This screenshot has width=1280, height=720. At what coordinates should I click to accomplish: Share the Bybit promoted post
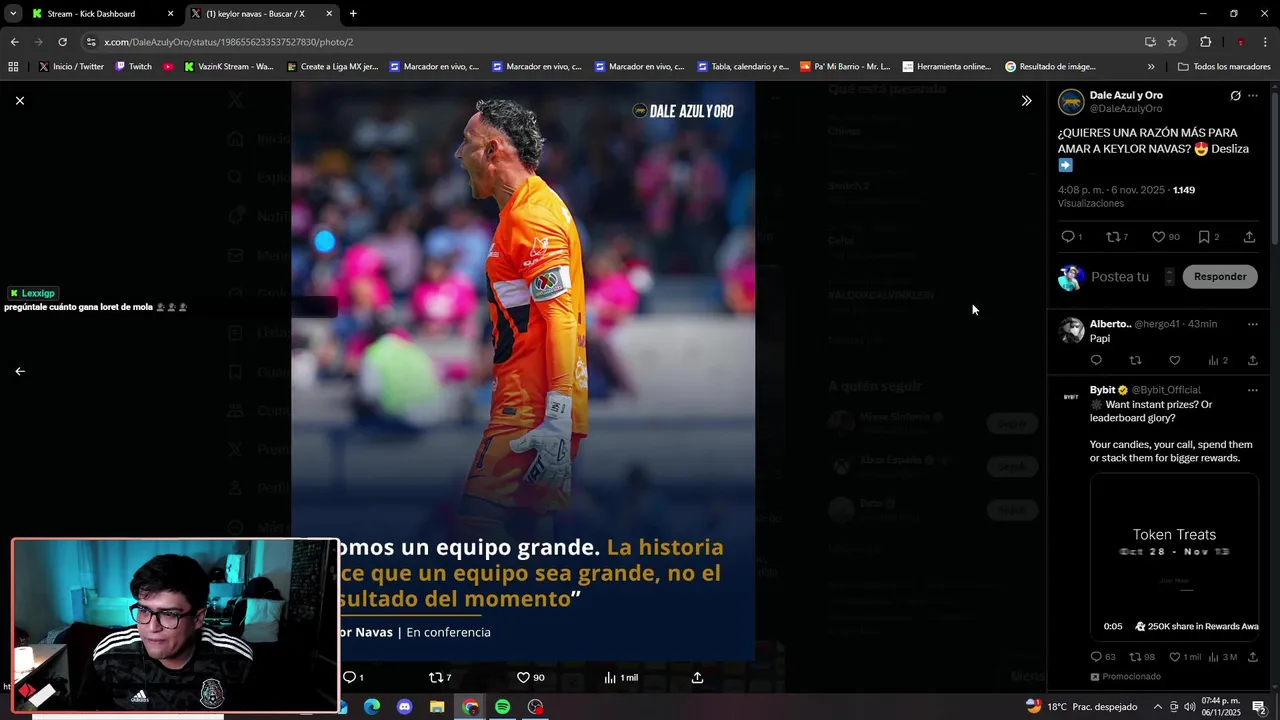[1252, 657]
